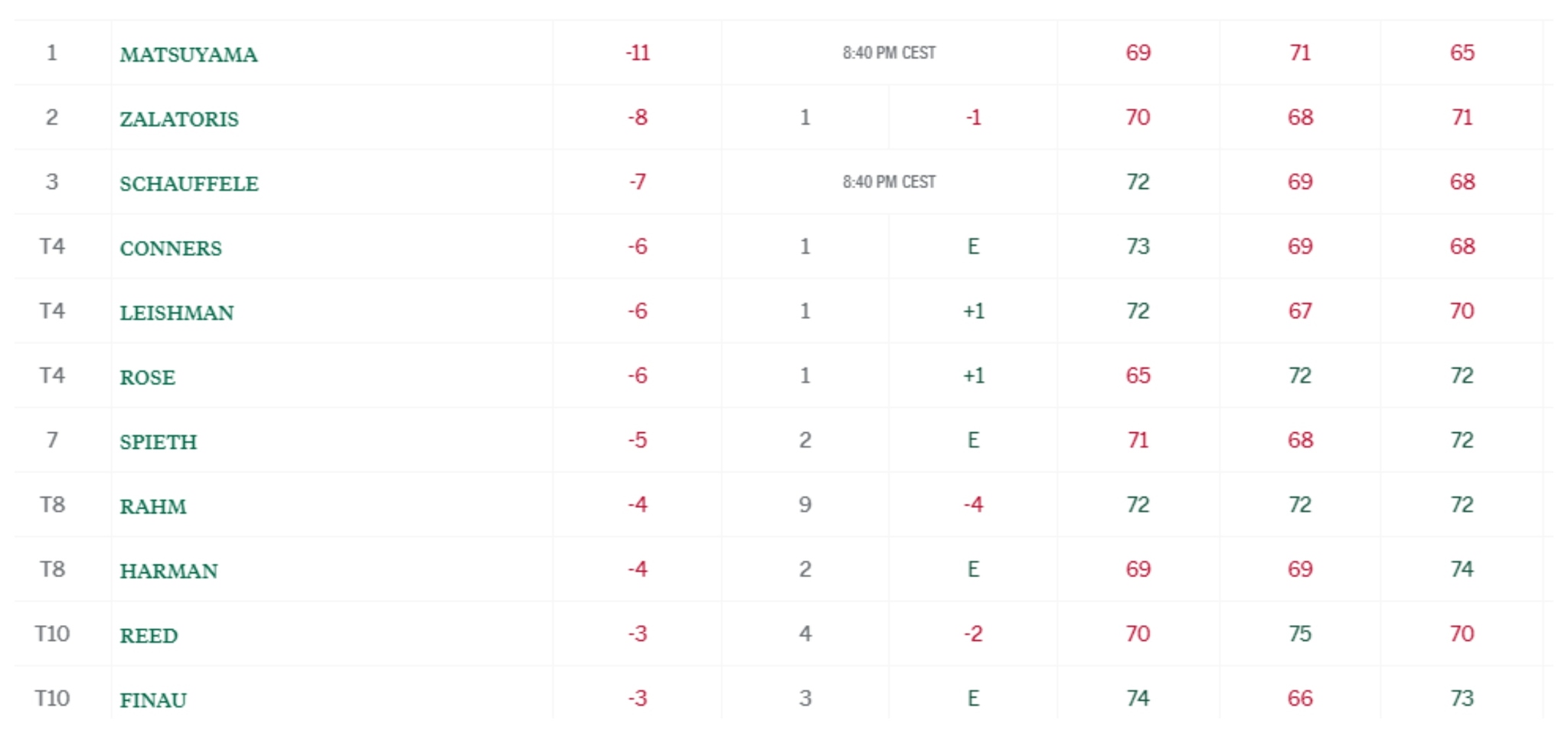Click Finau's second round score of 66

(1299, 698)
